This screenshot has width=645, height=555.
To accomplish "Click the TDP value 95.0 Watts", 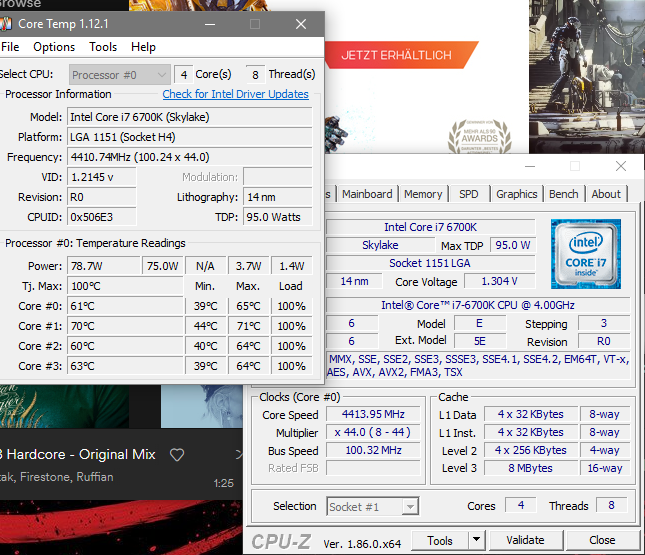I will coord(278,217).
